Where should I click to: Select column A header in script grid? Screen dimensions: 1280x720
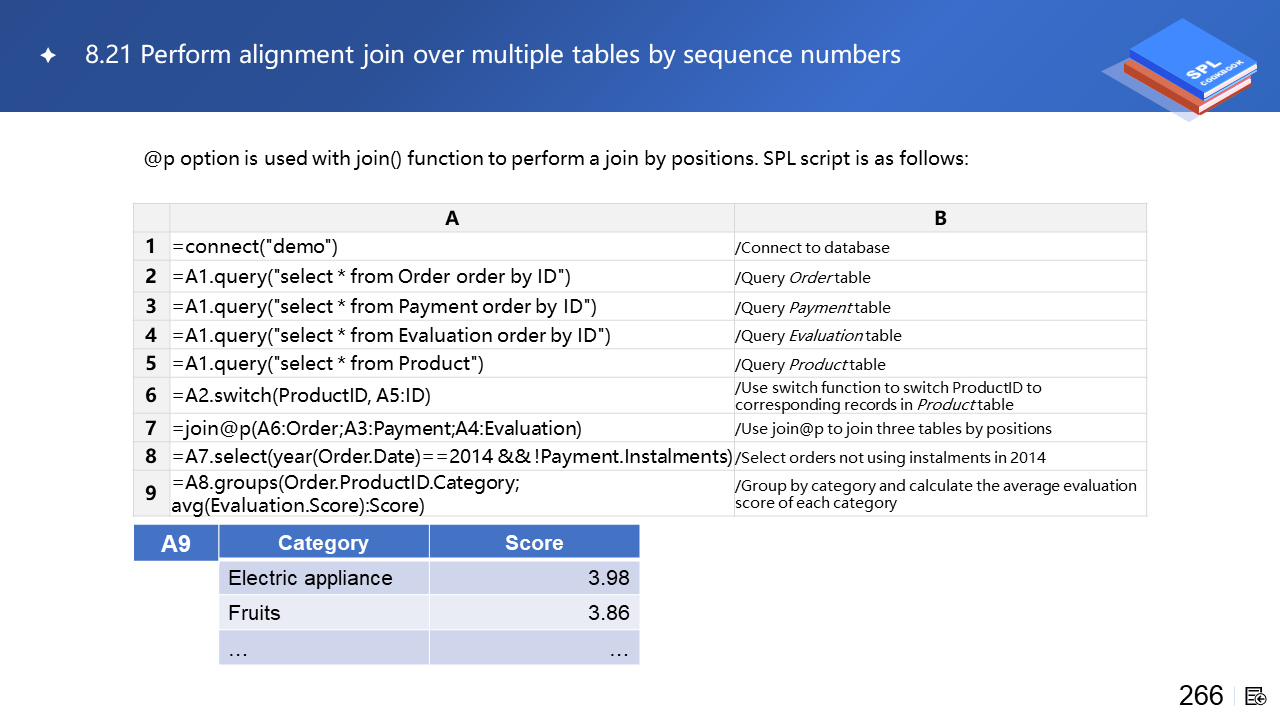pos(452,218)
